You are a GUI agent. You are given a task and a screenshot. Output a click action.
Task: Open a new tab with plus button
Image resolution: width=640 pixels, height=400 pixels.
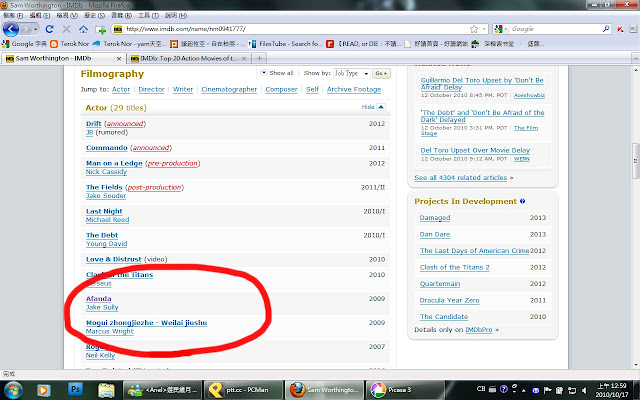pos(259,58)
